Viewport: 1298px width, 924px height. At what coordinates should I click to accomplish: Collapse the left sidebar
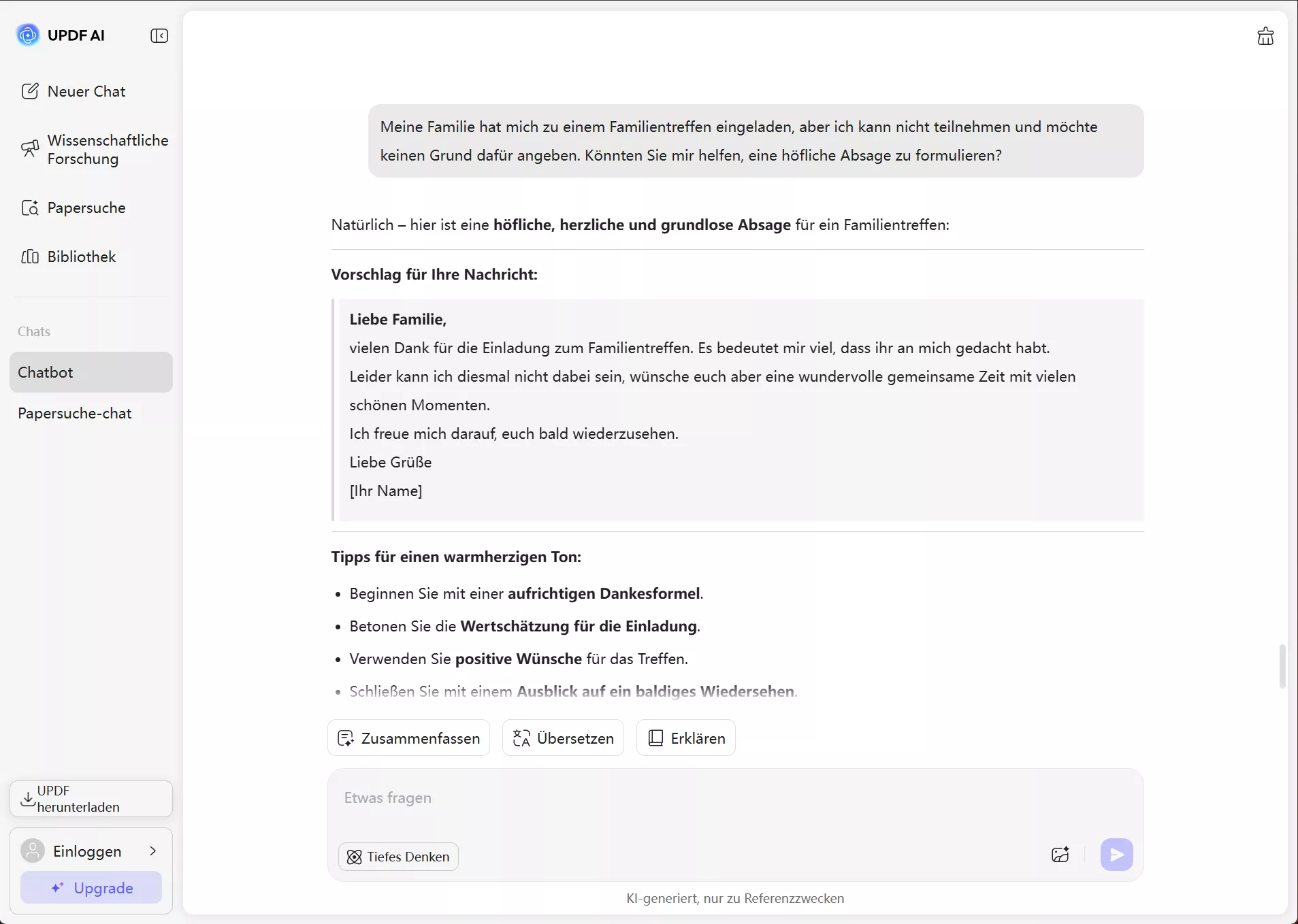tap(159, 35)
